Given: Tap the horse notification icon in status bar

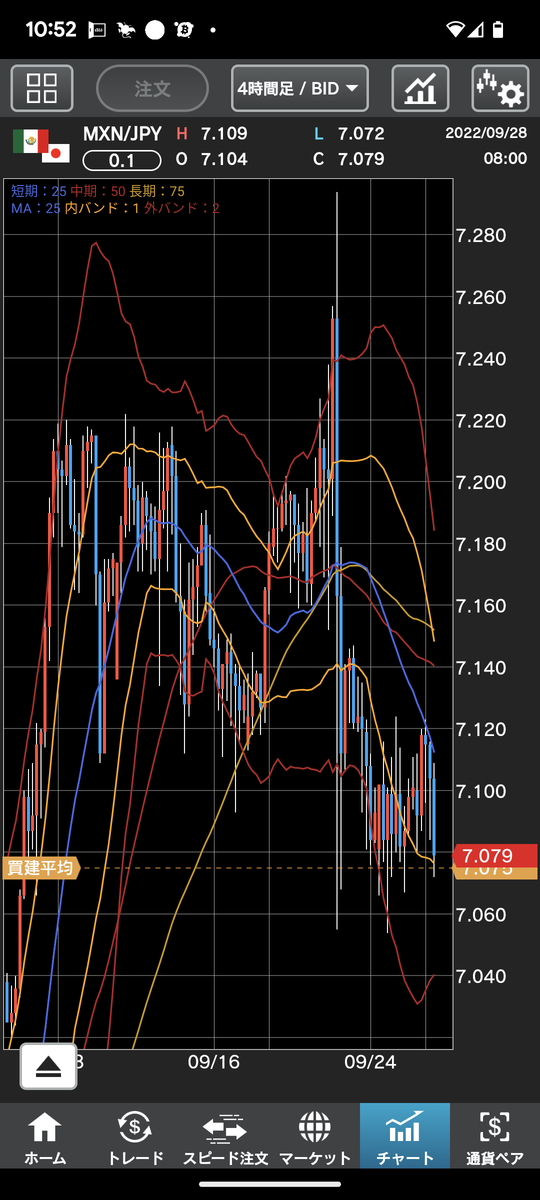Looking at the screenshot, I should click(126, 30).
